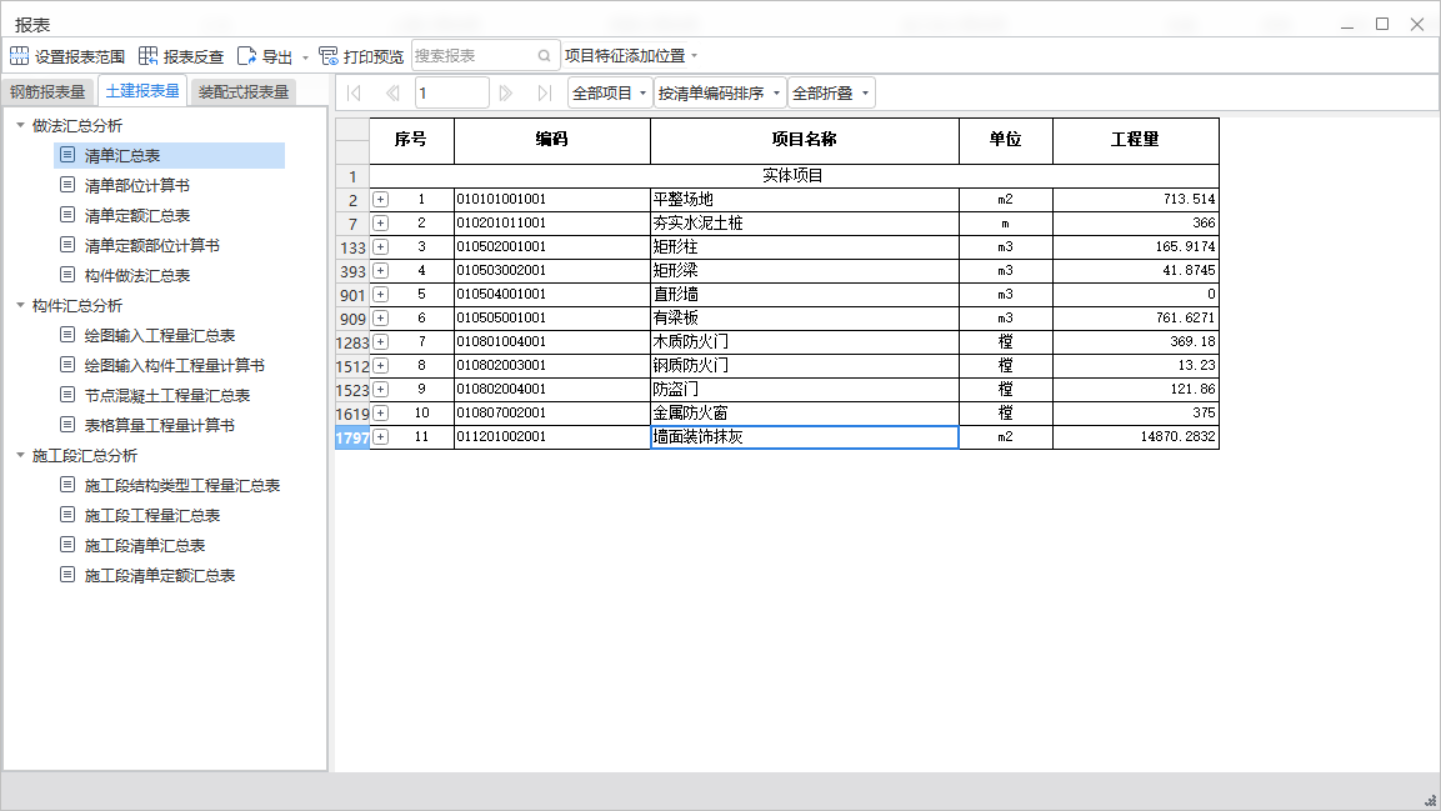This screenshot has width=1441, height=811.
Task: Click the 打印预览 printer icon
Action: [328, 56]
